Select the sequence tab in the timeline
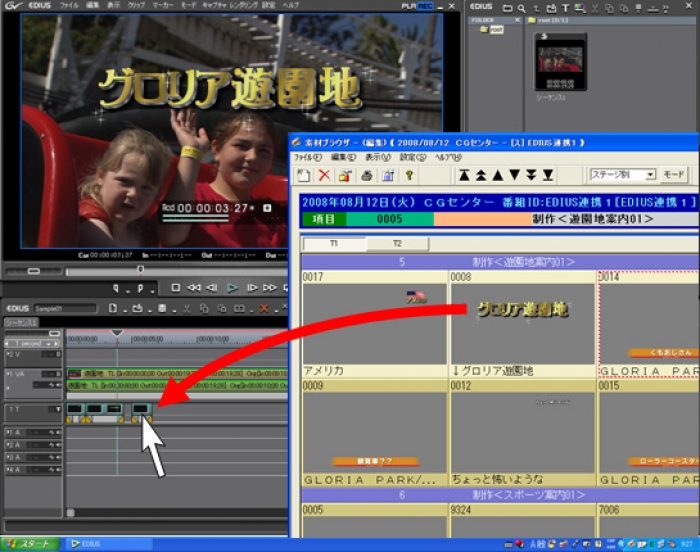Viewport: 700px width, 552px height. coord(21,322)
